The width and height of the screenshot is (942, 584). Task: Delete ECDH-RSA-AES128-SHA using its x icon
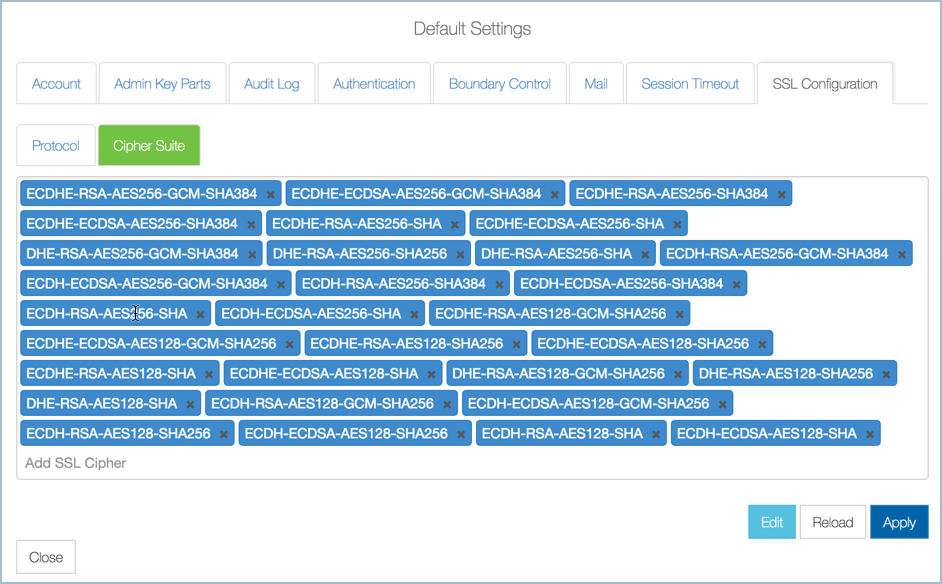[655, 434]
